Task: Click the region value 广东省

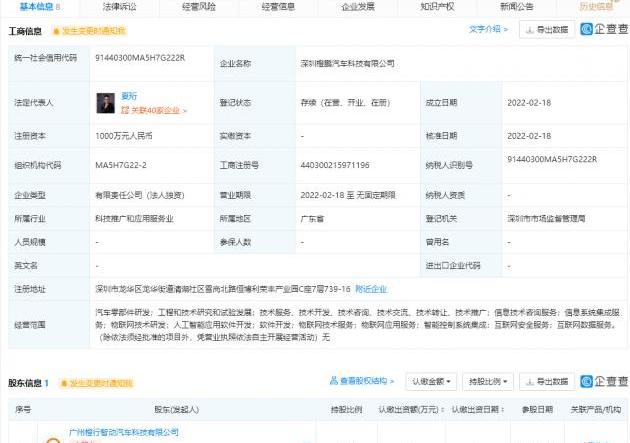Action: coord(312,218)
